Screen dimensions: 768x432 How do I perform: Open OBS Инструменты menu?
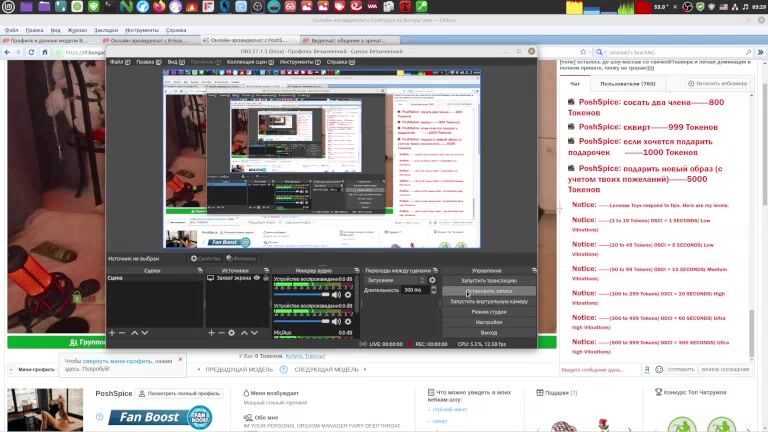[297, 62]
